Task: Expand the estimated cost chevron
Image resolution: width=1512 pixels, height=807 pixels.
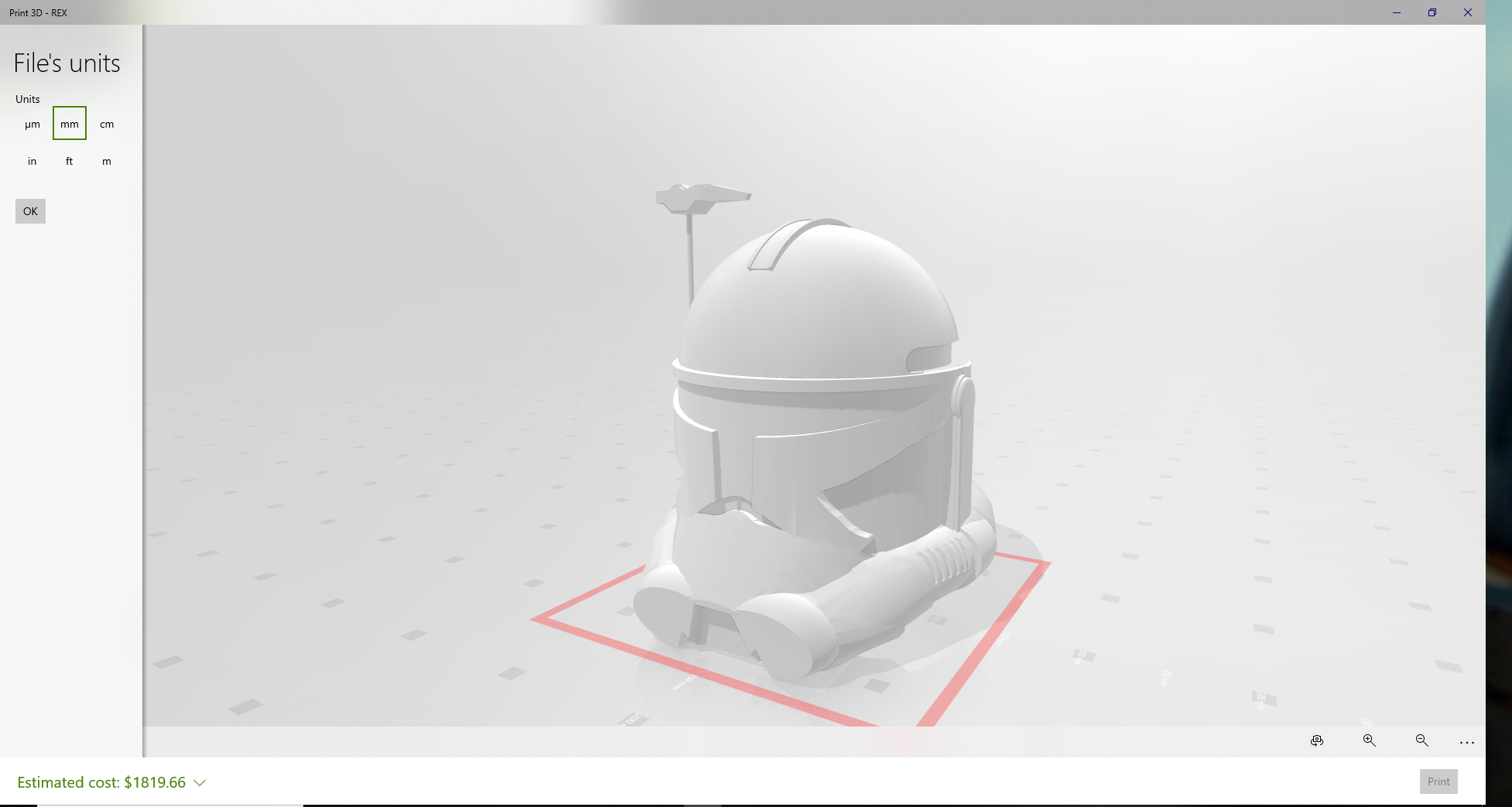Action: (200, 782)
